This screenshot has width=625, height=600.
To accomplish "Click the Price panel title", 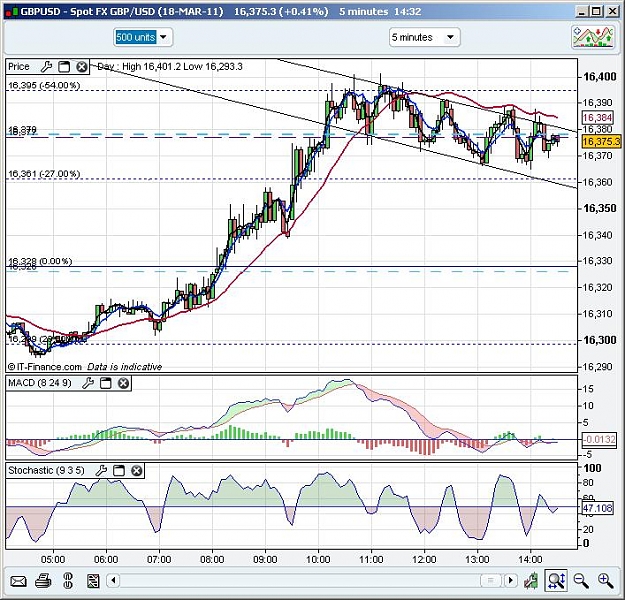I will pyautogui.click(x=19, y=67).
